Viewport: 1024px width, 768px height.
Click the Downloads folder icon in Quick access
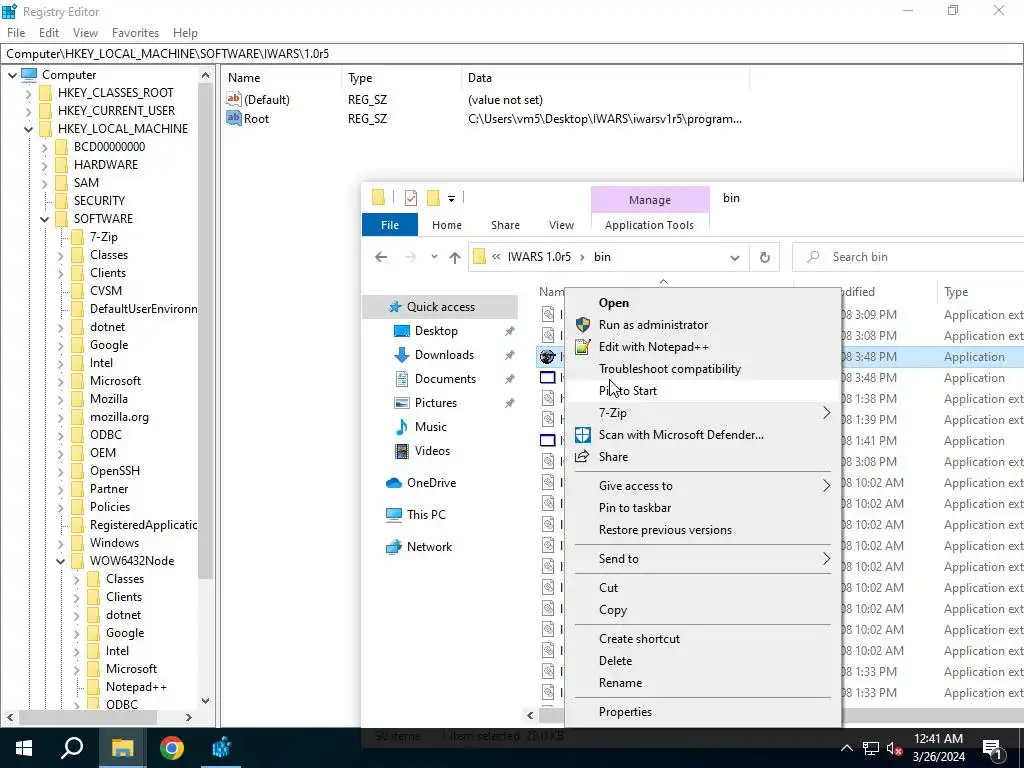402,355
